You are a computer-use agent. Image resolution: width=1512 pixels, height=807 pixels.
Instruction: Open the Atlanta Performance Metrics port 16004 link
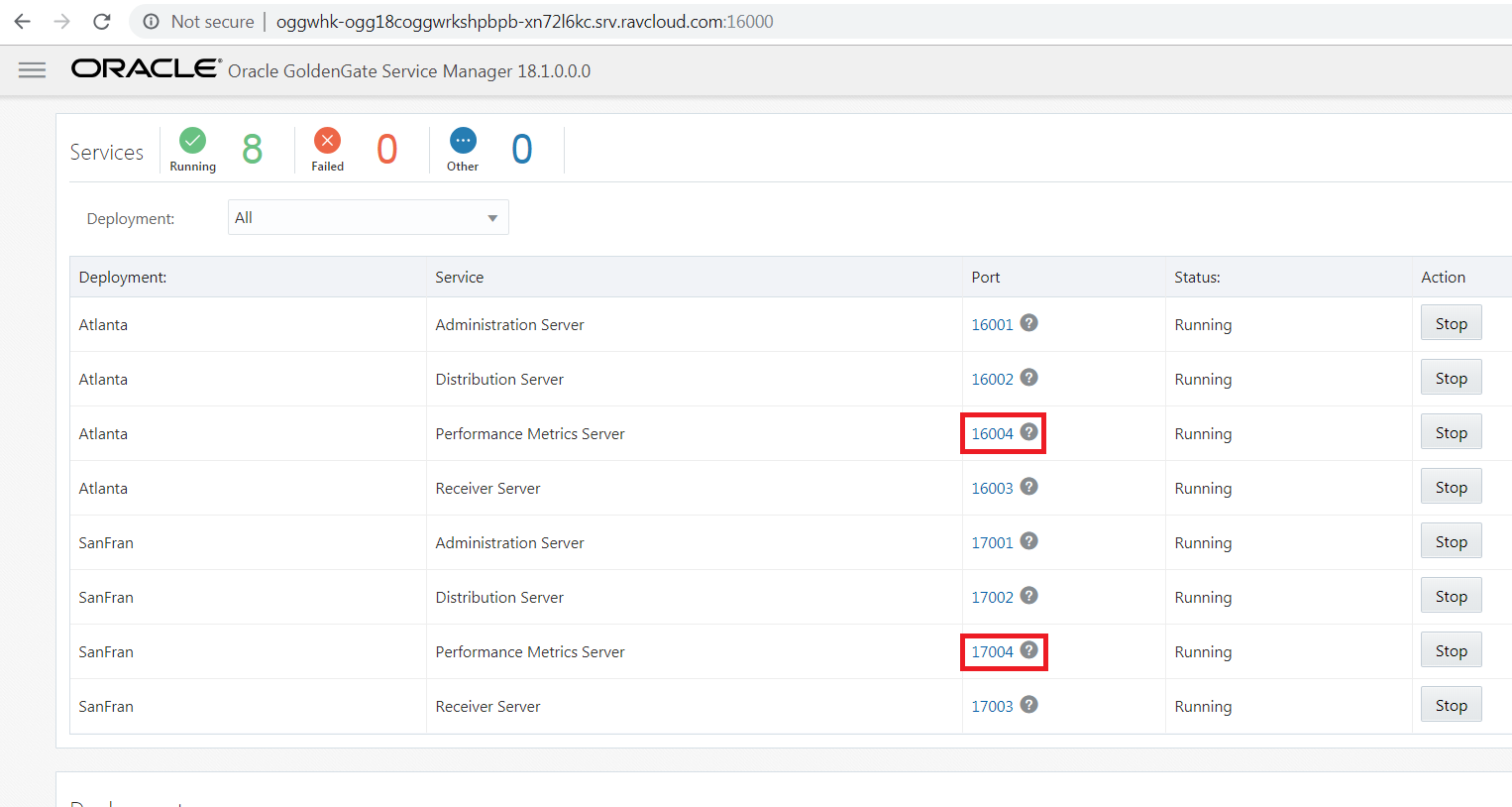click(x=992, y=434)
